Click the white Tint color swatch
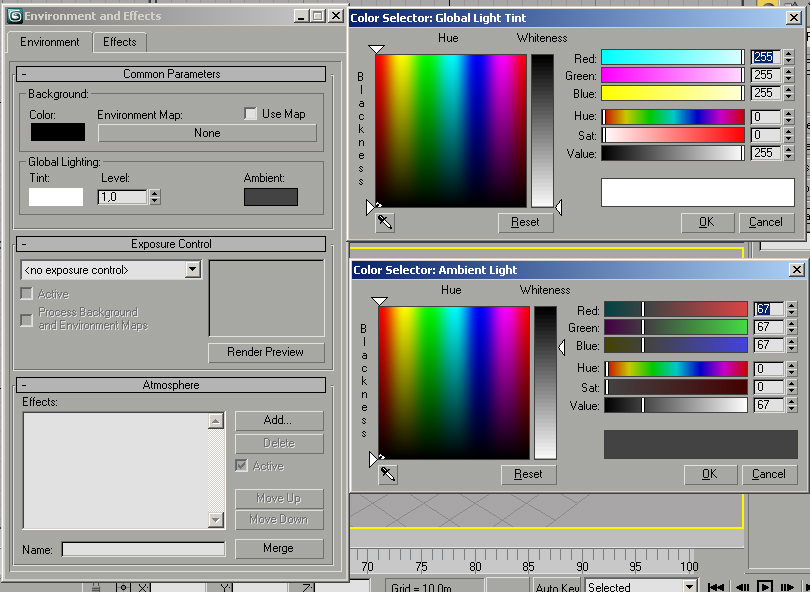 [x=56, y=197]
